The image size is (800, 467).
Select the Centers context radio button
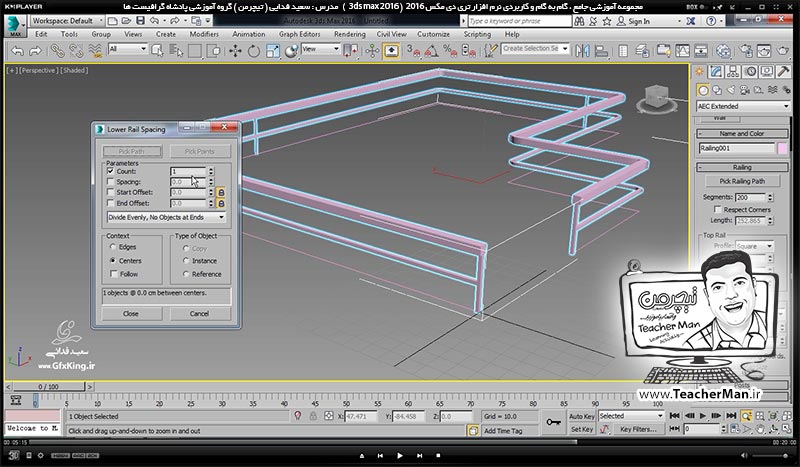(x=113, y=260)
